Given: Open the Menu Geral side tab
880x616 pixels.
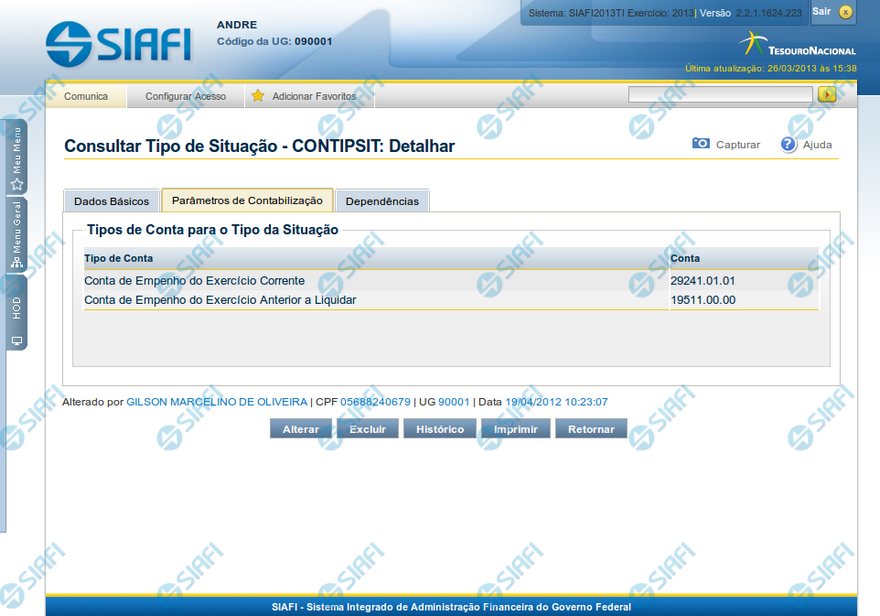Looking at the screenshot, I should point(17,235).
